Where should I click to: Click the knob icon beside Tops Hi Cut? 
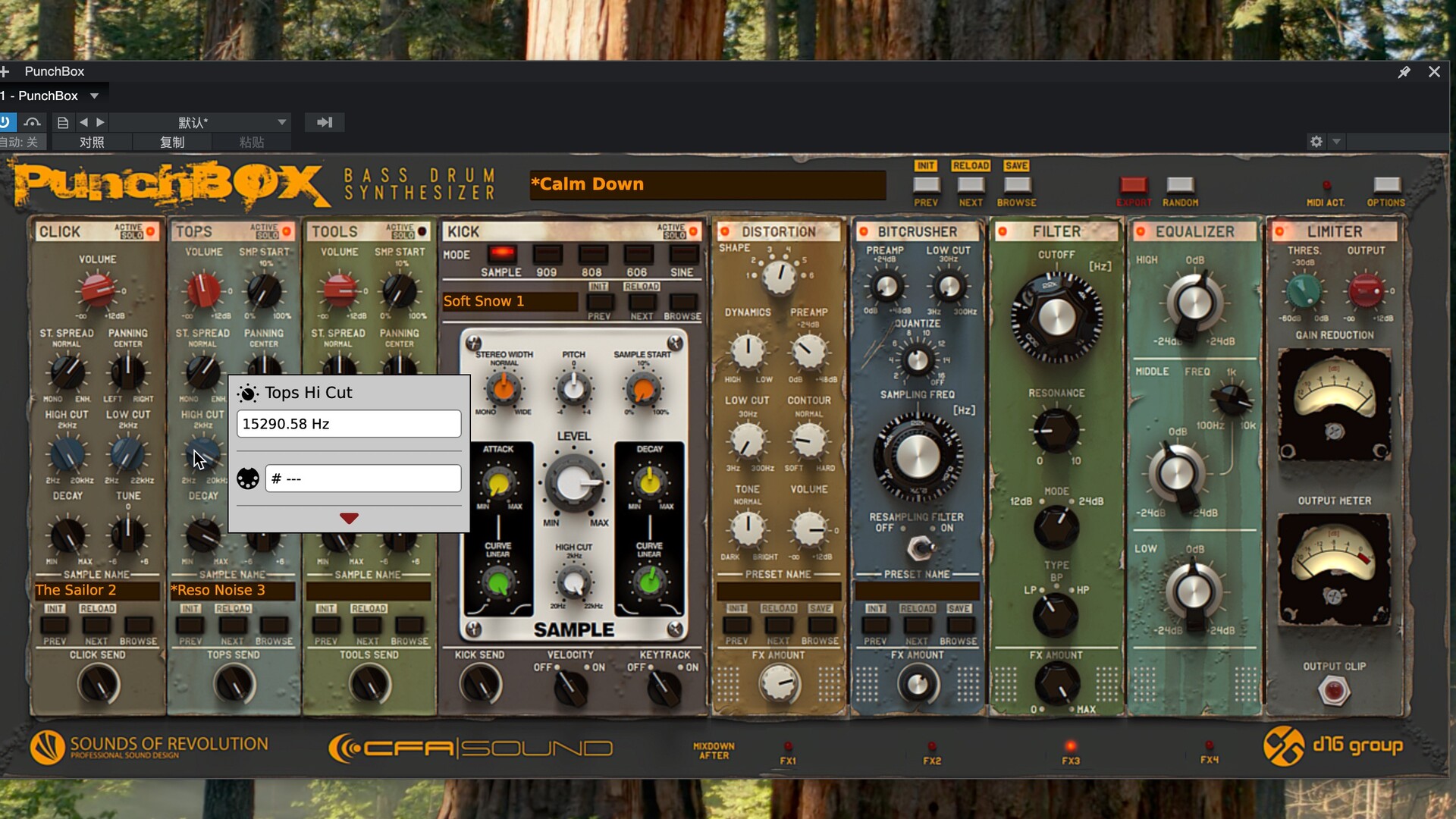tap(247, 393)
